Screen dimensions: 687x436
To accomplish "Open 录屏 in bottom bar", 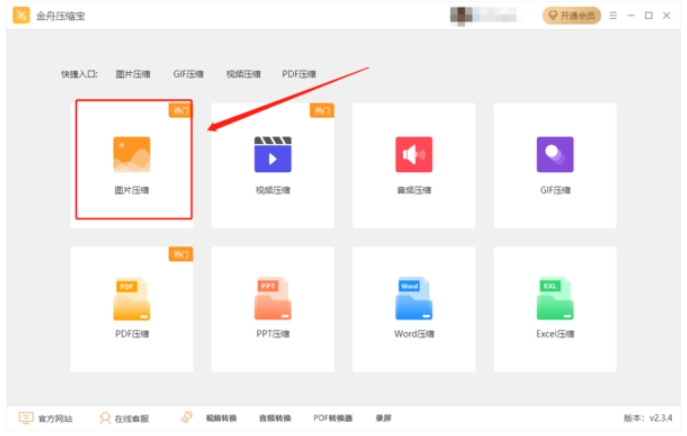I will pos(383,418).
